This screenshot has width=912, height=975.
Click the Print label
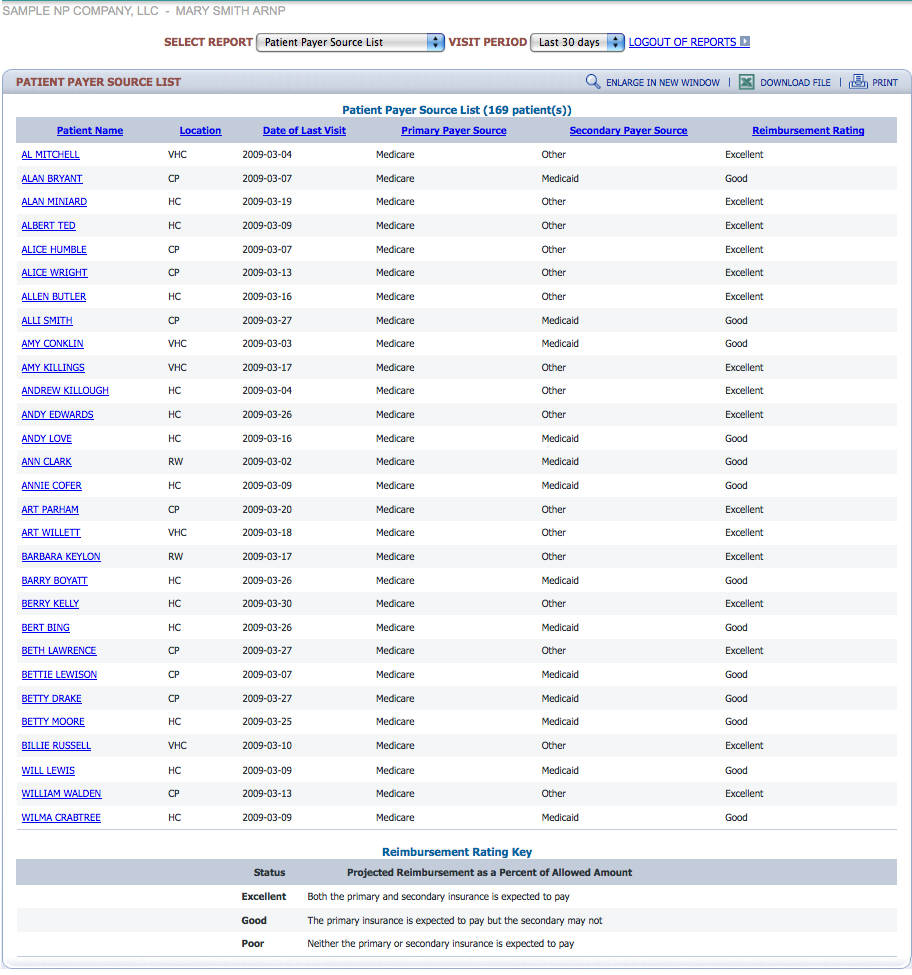coord(885,83)
